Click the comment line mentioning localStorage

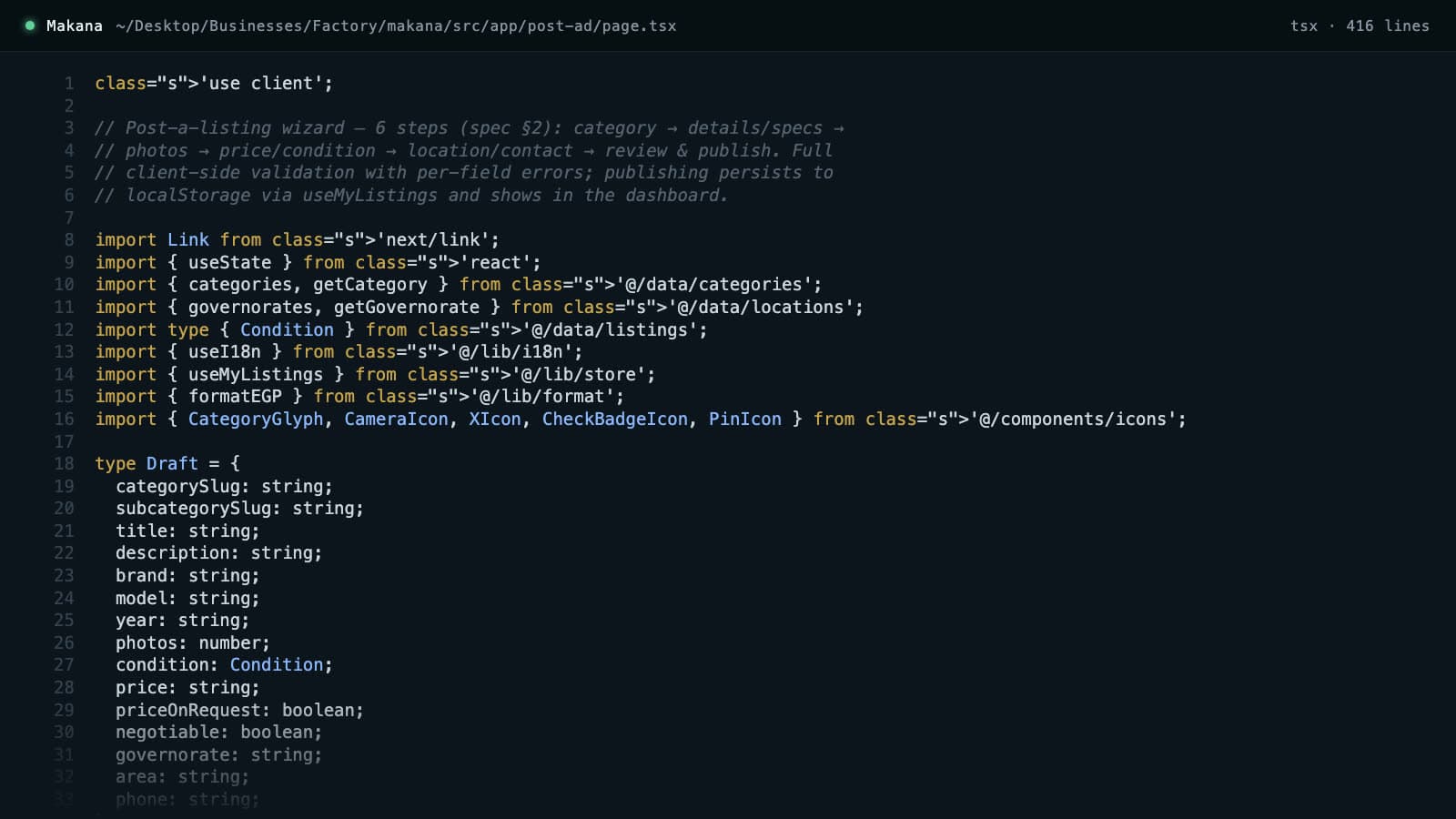pos(411,195)
